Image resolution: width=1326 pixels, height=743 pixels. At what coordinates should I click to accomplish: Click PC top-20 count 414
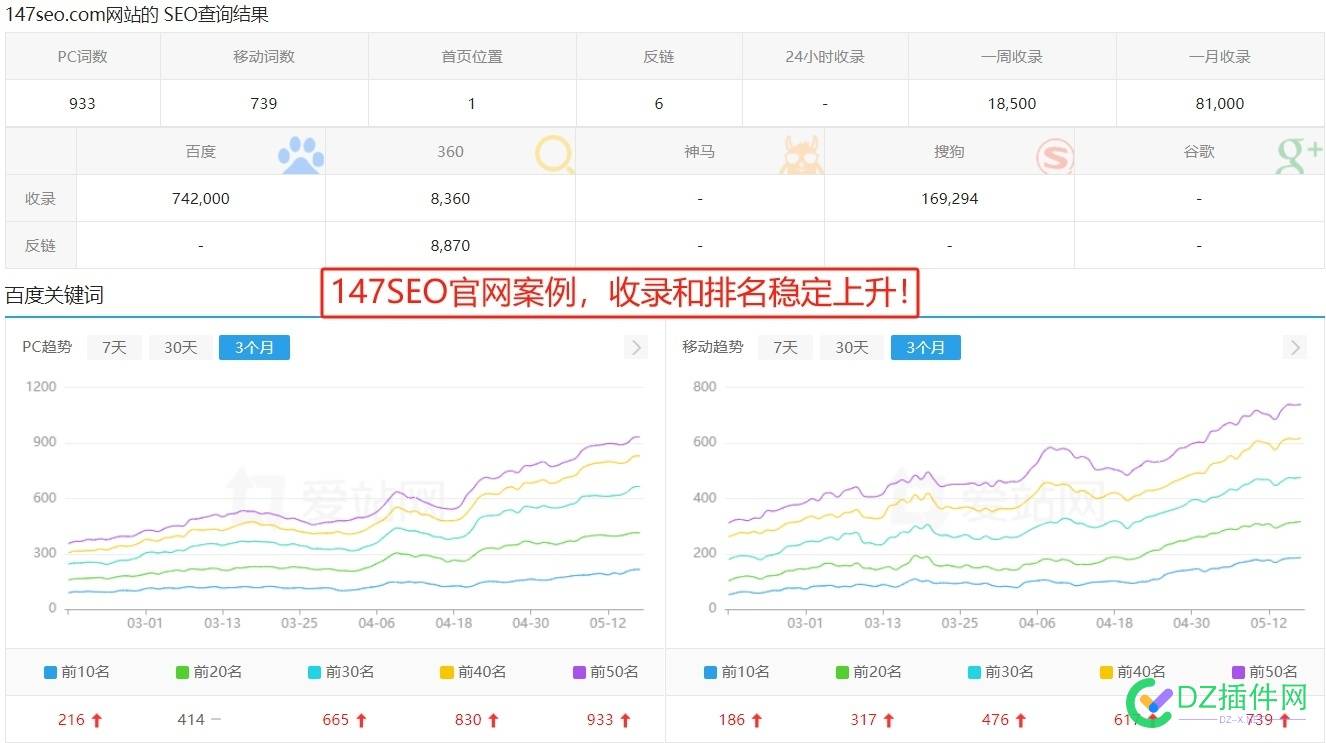(x=191, y=719)
